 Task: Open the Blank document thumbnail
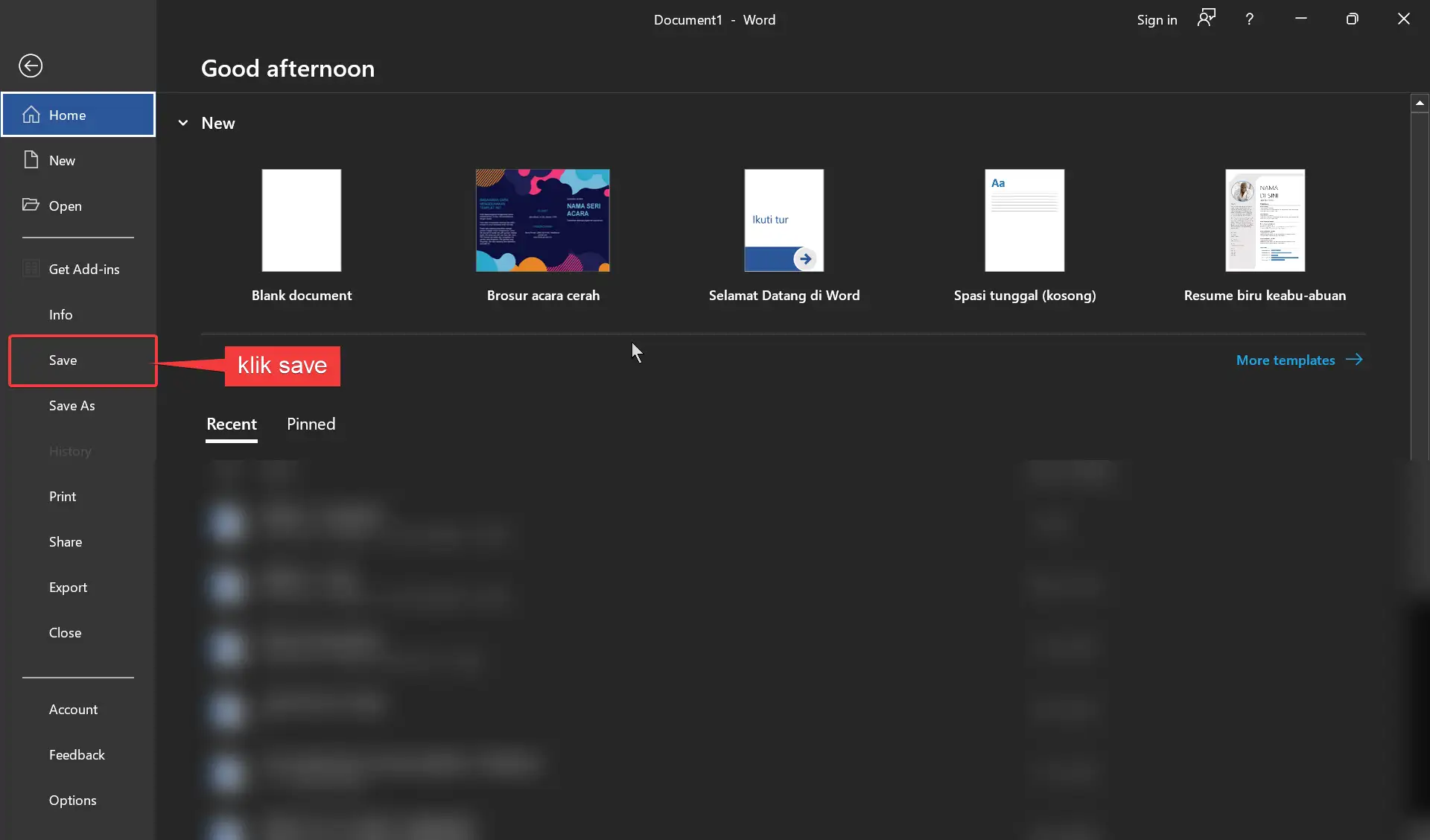tap(301, 220)
